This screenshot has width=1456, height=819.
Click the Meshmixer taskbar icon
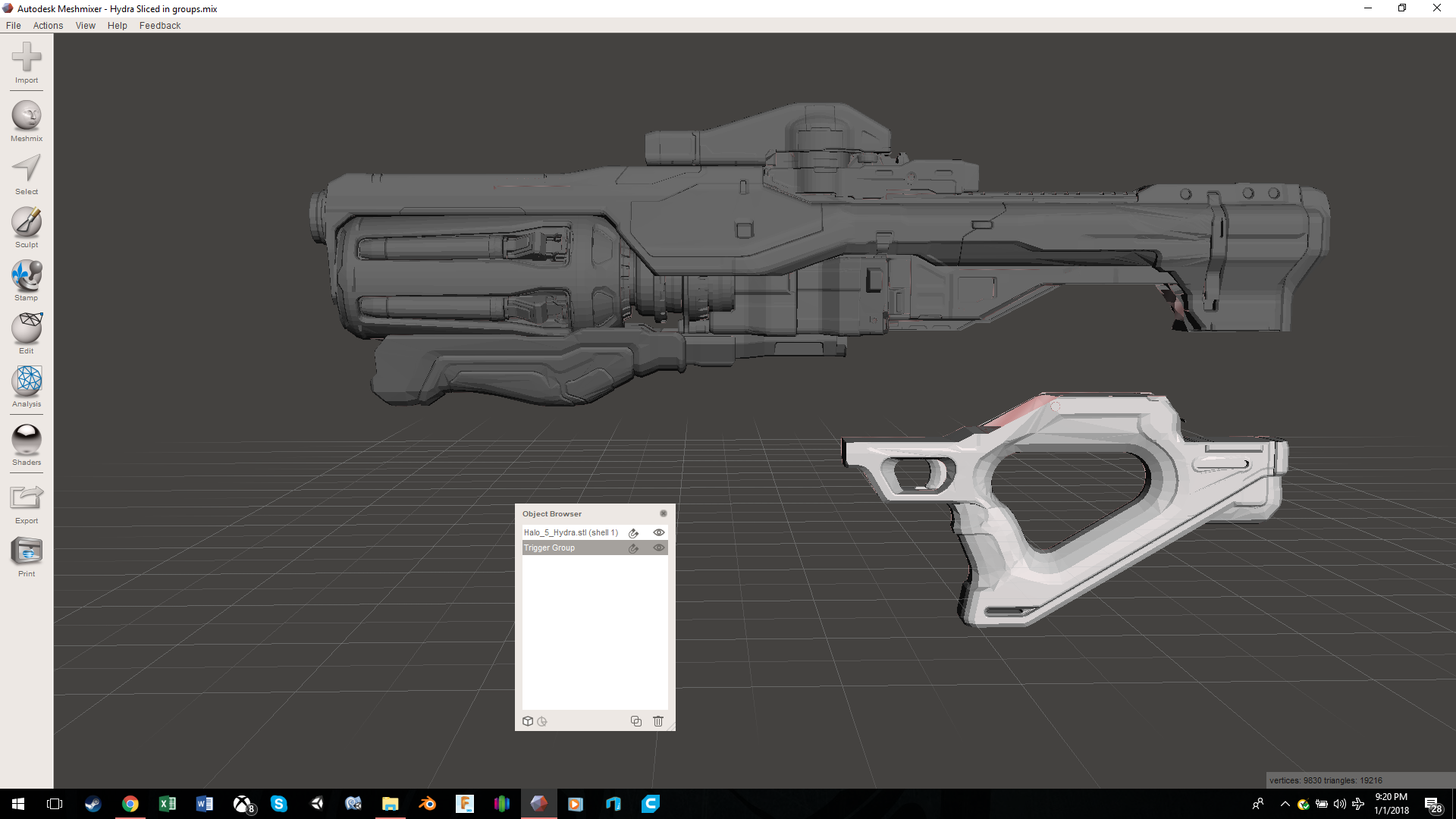click(x=539, y=804)
